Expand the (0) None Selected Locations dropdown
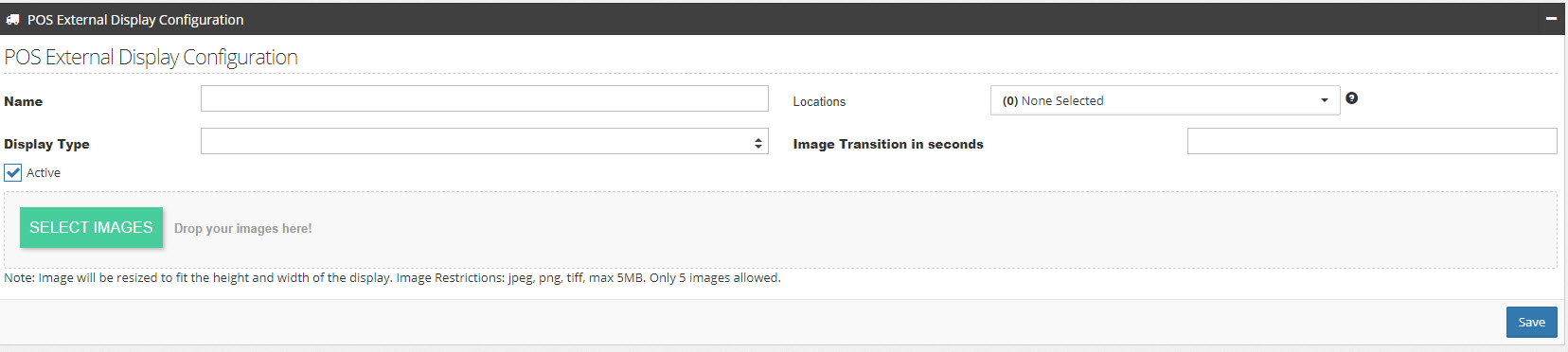 [x=1165, y=100]
